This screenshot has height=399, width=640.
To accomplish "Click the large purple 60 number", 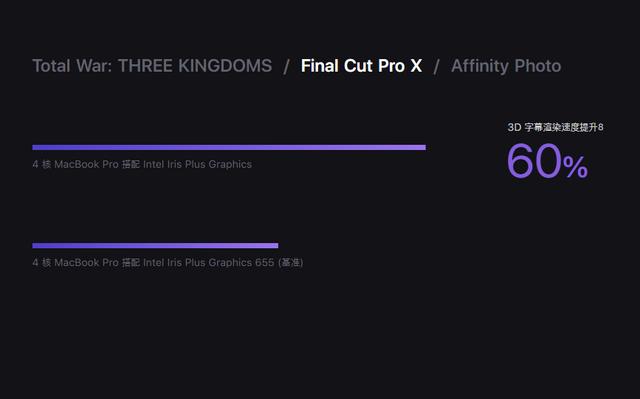I will (534, 161).
